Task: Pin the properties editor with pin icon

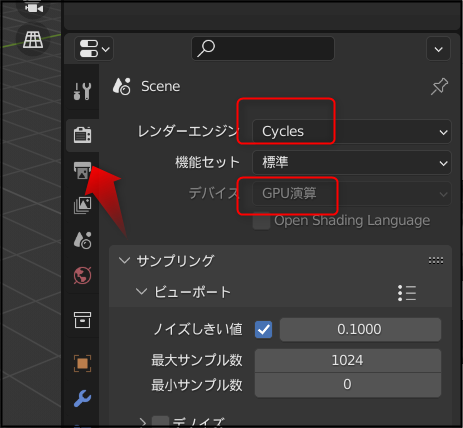Action: pyautogui.click(x=439, y=86)
